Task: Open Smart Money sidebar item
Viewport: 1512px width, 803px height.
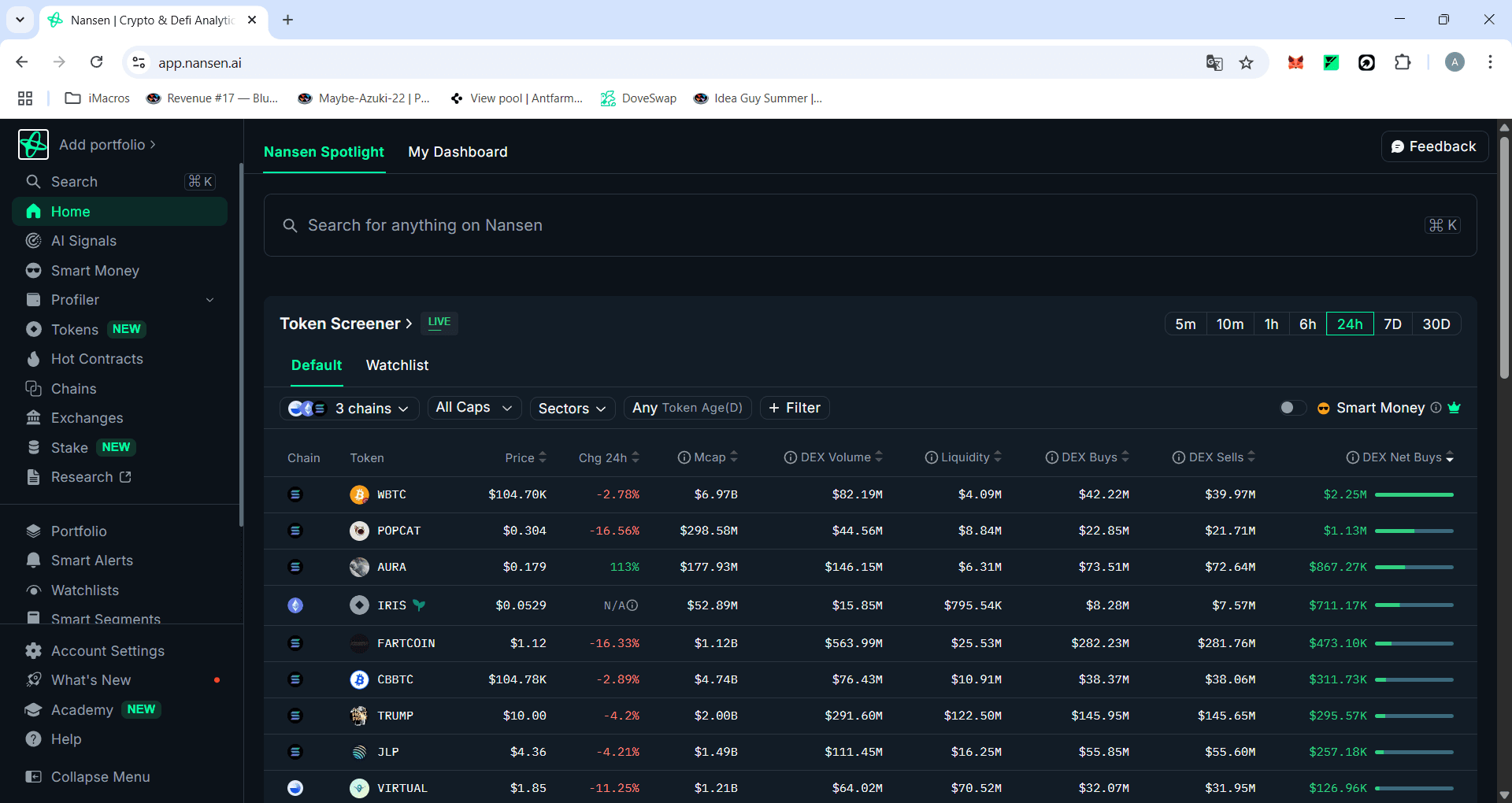Action: (94, 271)
